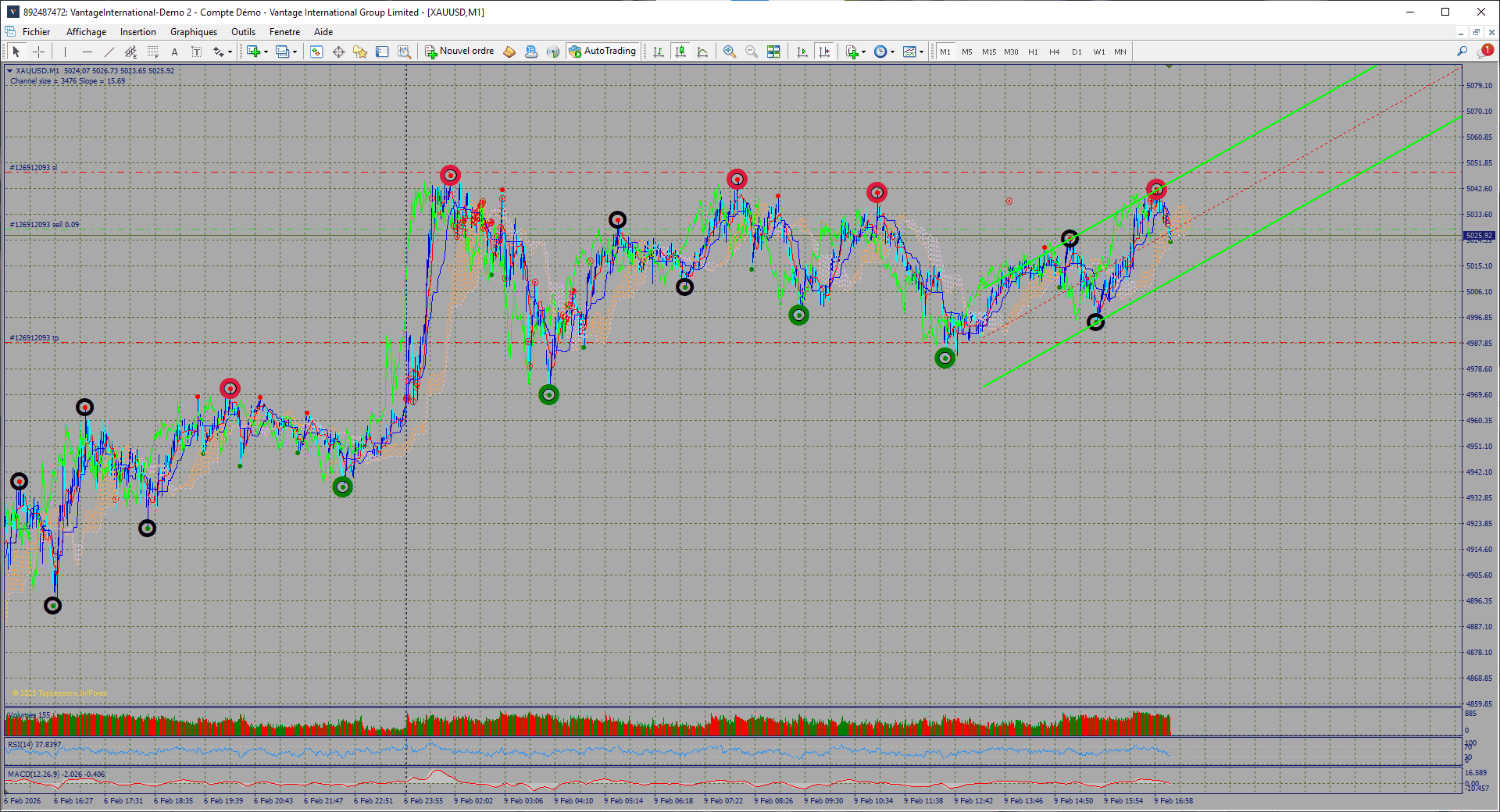This screenshot has height=812, width=1500.
Task: Switch chart to M5 timeframe
Action: pyautogui.click(x=967, y=52)
